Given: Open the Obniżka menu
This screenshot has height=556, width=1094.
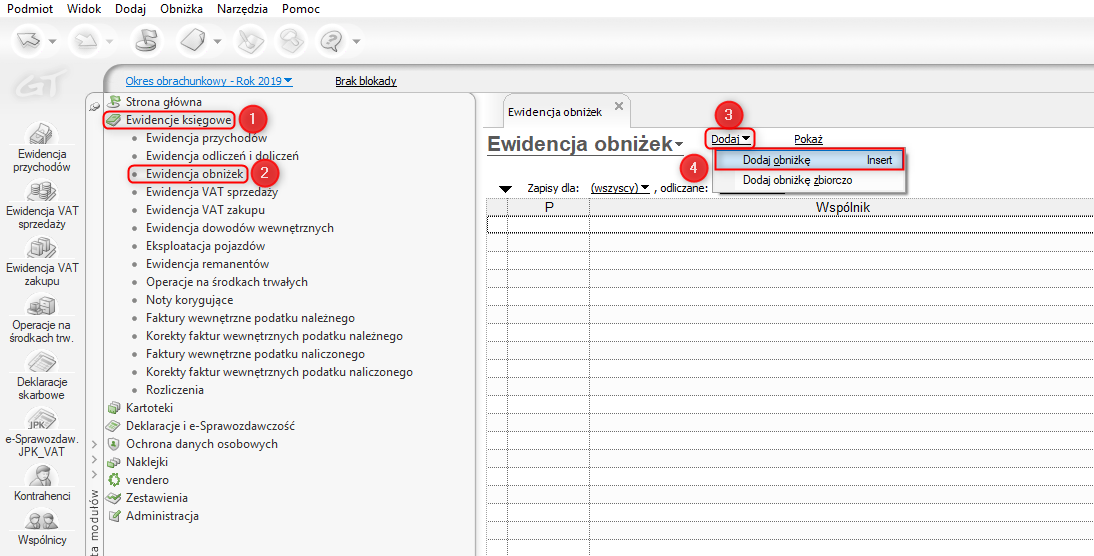Looking at the screenshot, I should click(181, 9).
